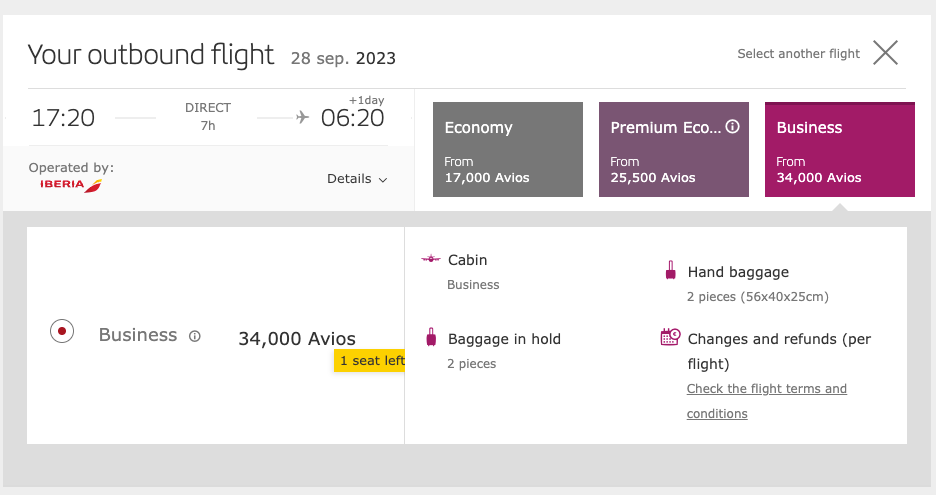936x495 pixels.
Task: Choose the Business cabin tab
Action: pyautogui.click(x=840, y=149)
